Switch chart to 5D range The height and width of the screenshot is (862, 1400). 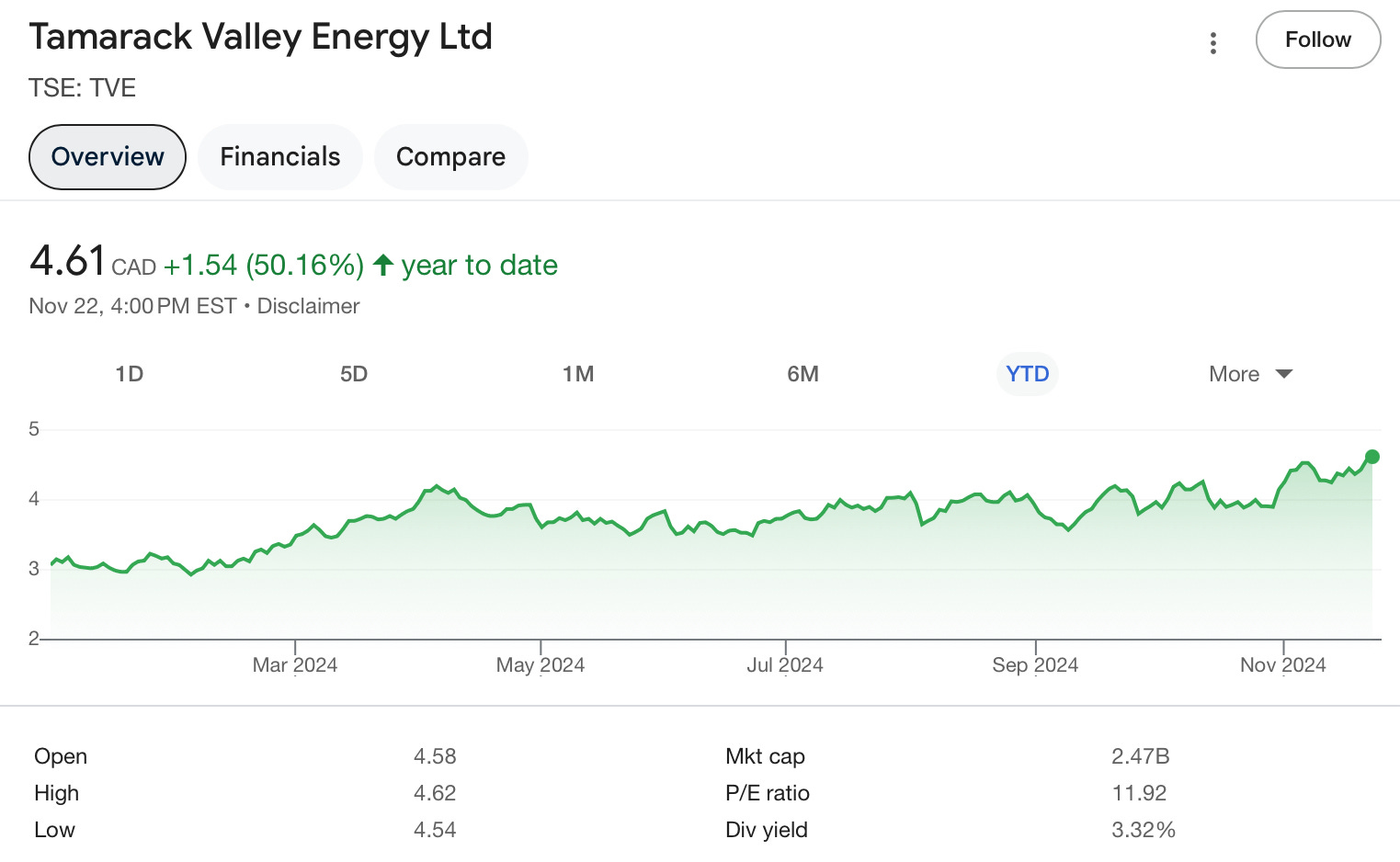click(x=354, y=374)
